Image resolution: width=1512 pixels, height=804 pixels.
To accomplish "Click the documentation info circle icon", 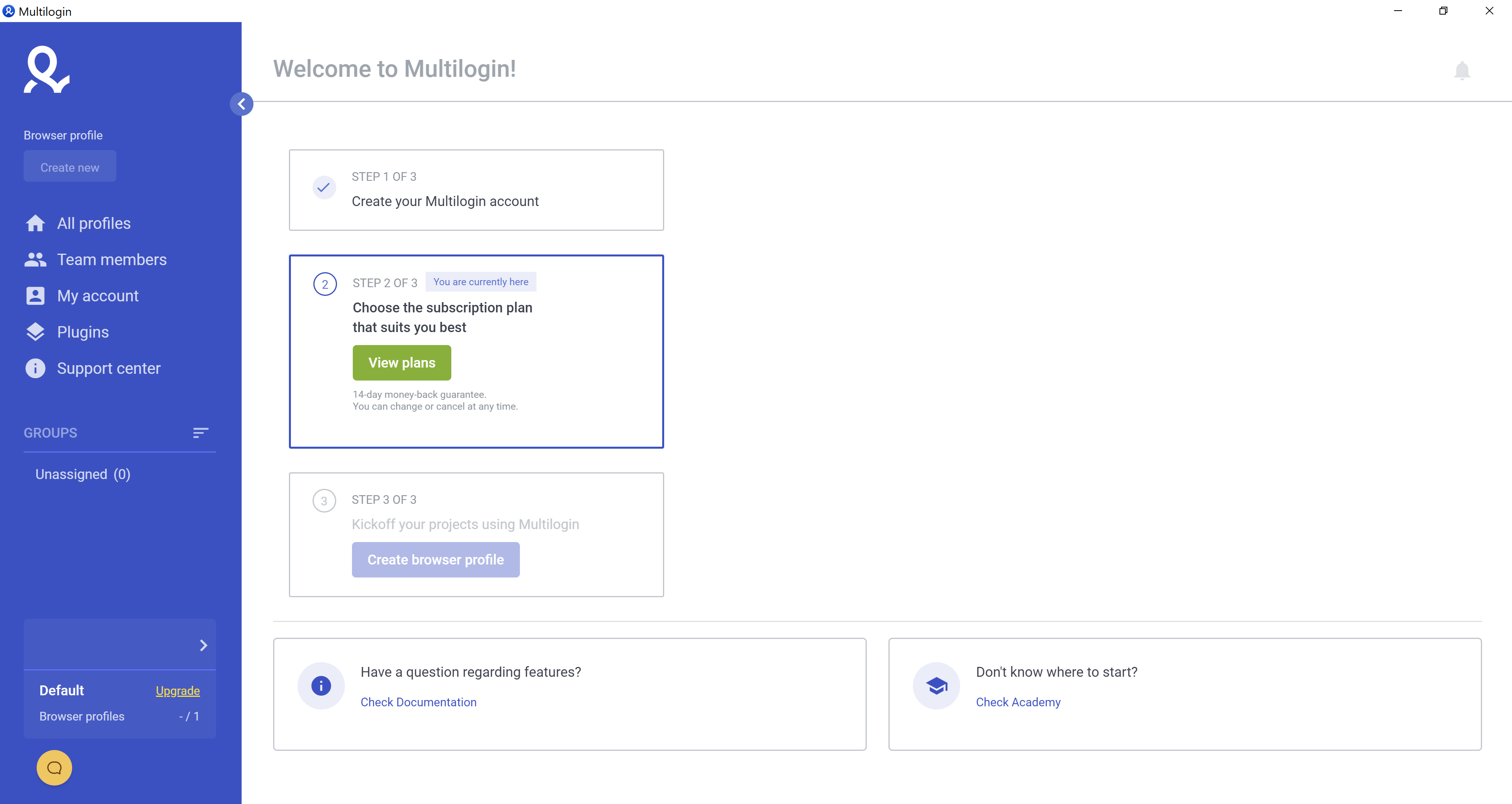I will coord(321,685).
